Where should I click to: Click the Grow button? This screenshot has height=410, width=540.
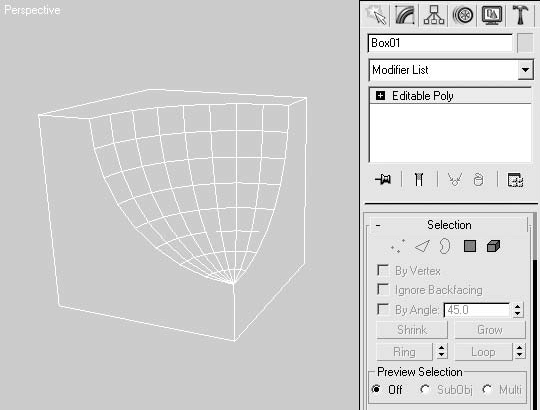click(x=490, y=330)
